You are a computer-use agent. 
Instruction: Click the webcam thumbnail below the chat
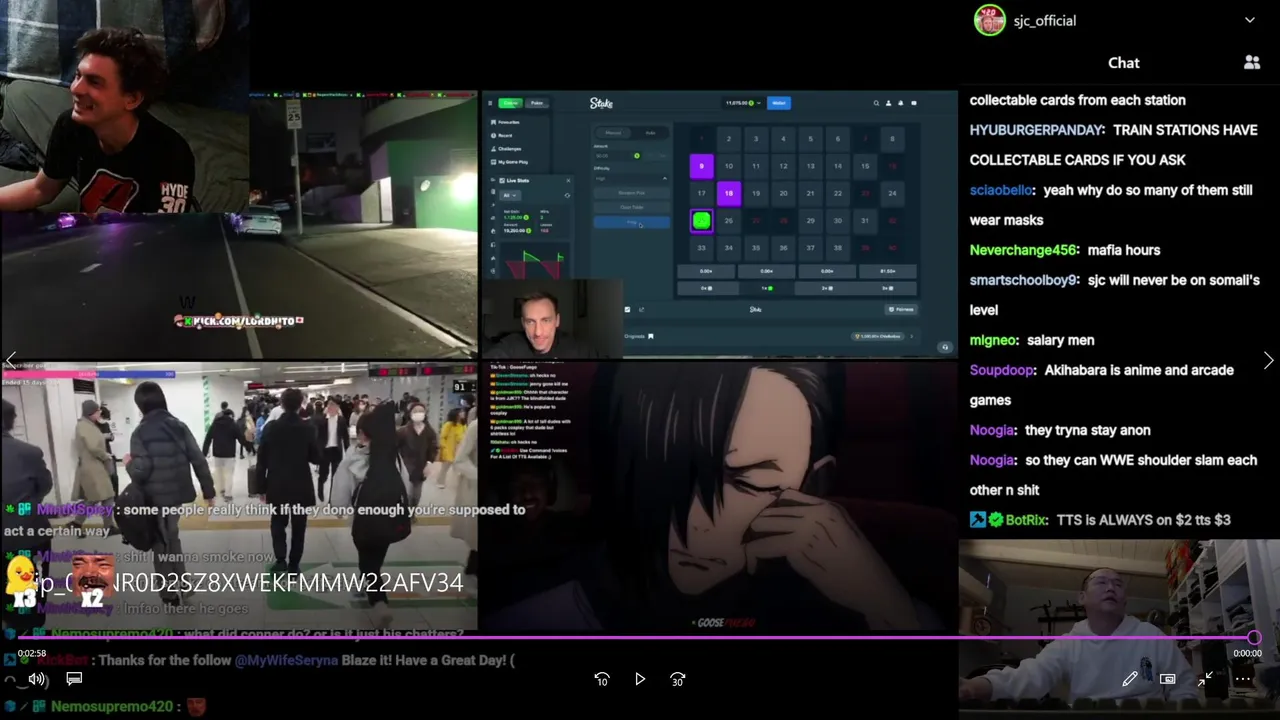click(x=1119, y=629)
